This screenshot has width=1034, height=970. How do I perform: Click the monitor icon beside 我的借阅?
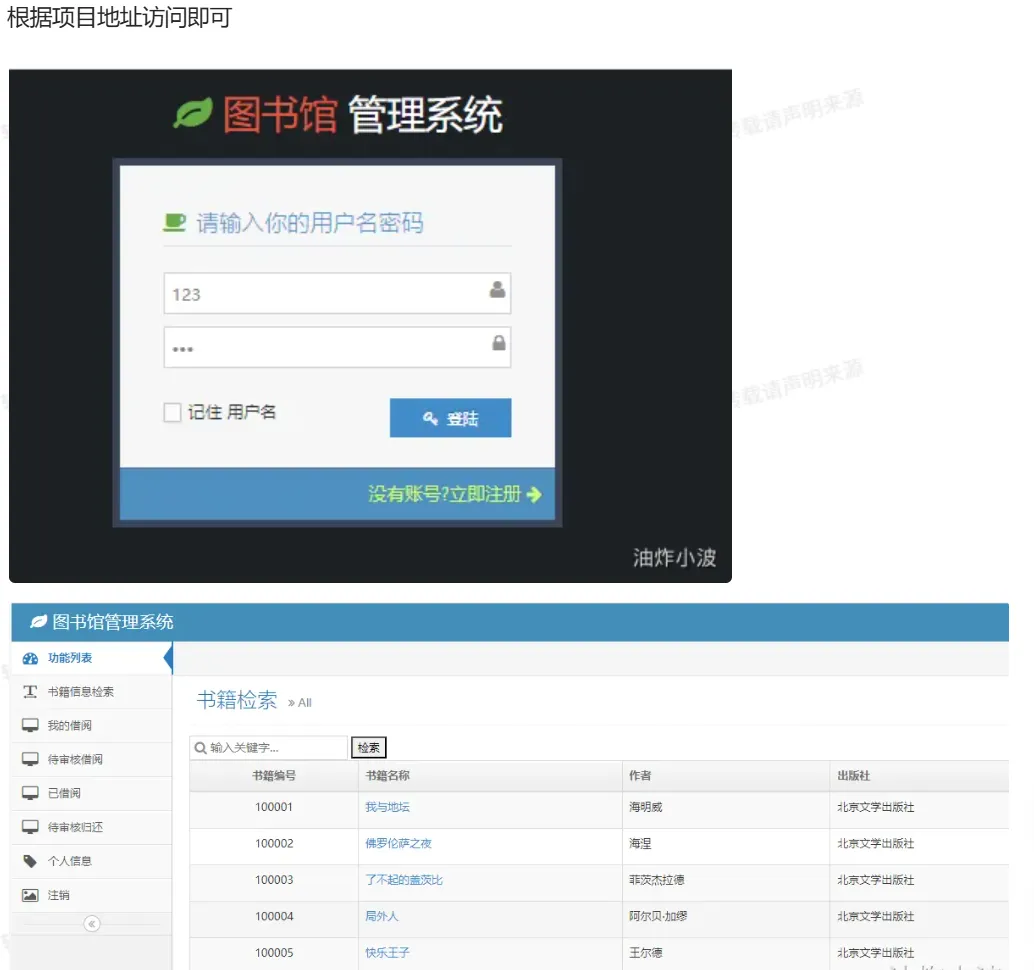click(30, 725)
